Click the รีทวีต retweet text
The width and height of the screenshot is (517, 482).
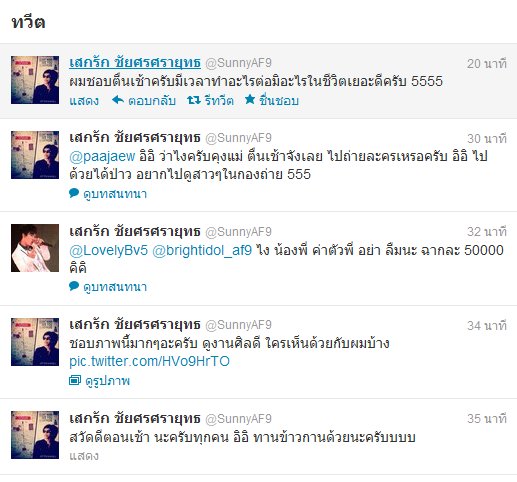pyautogui.click(x=219, y=101)
